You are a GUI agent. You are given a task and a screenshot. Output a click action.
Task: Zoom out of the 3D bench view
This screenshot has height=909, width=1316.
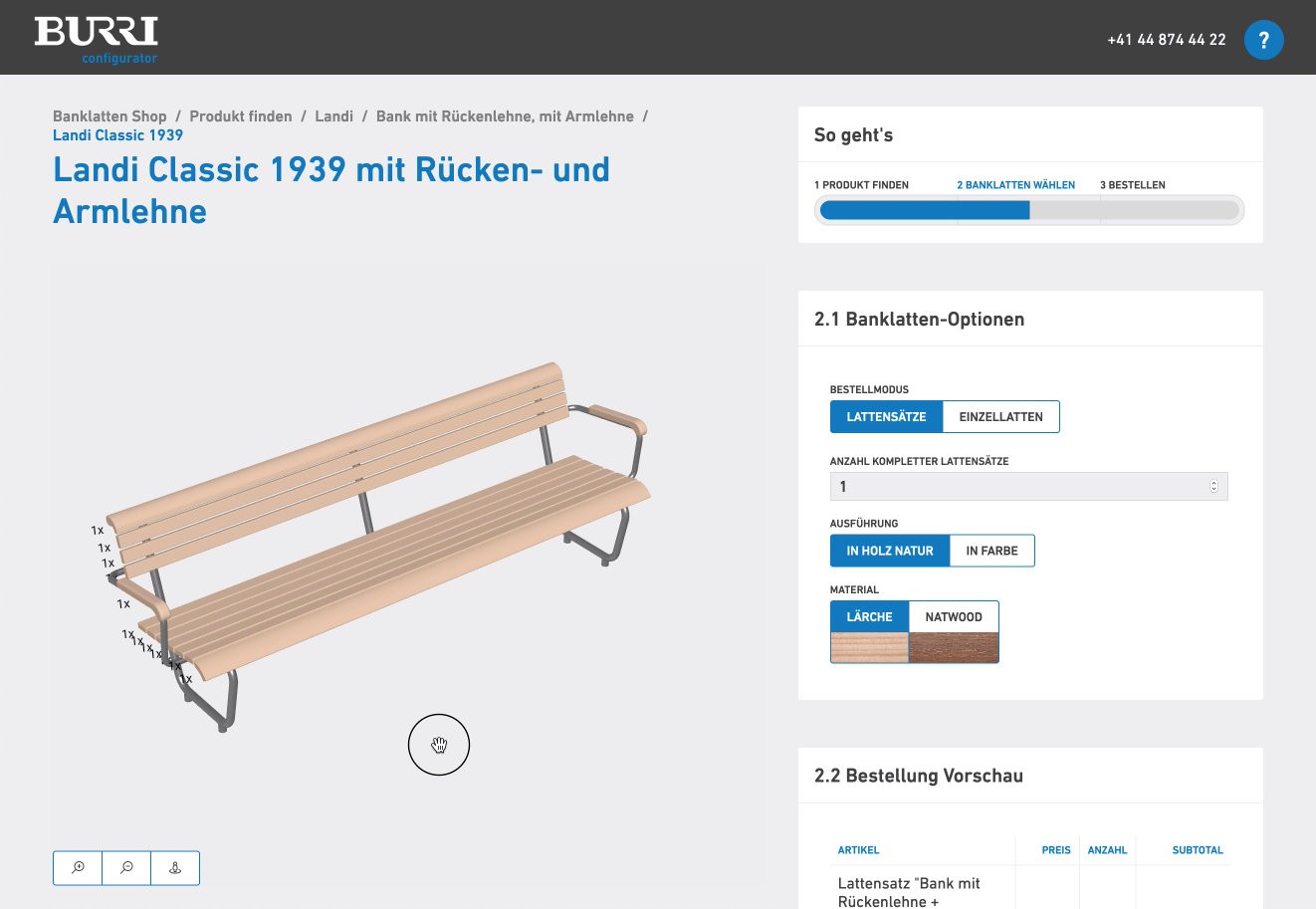tap(126, 868)
